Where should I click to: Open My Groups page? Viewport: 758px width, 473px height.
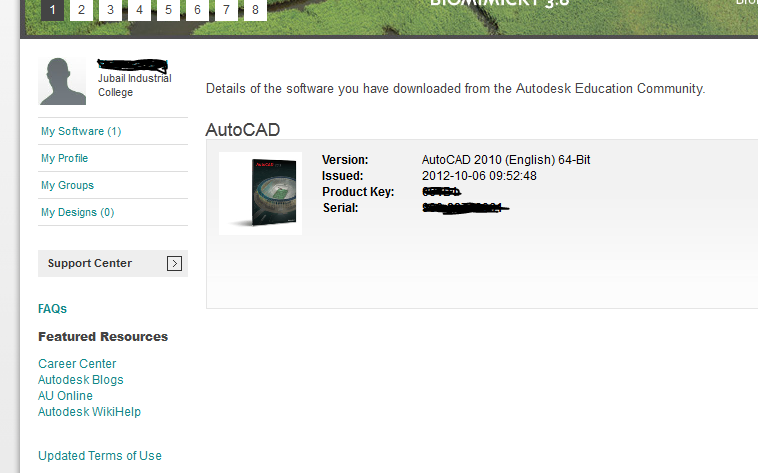67,186
